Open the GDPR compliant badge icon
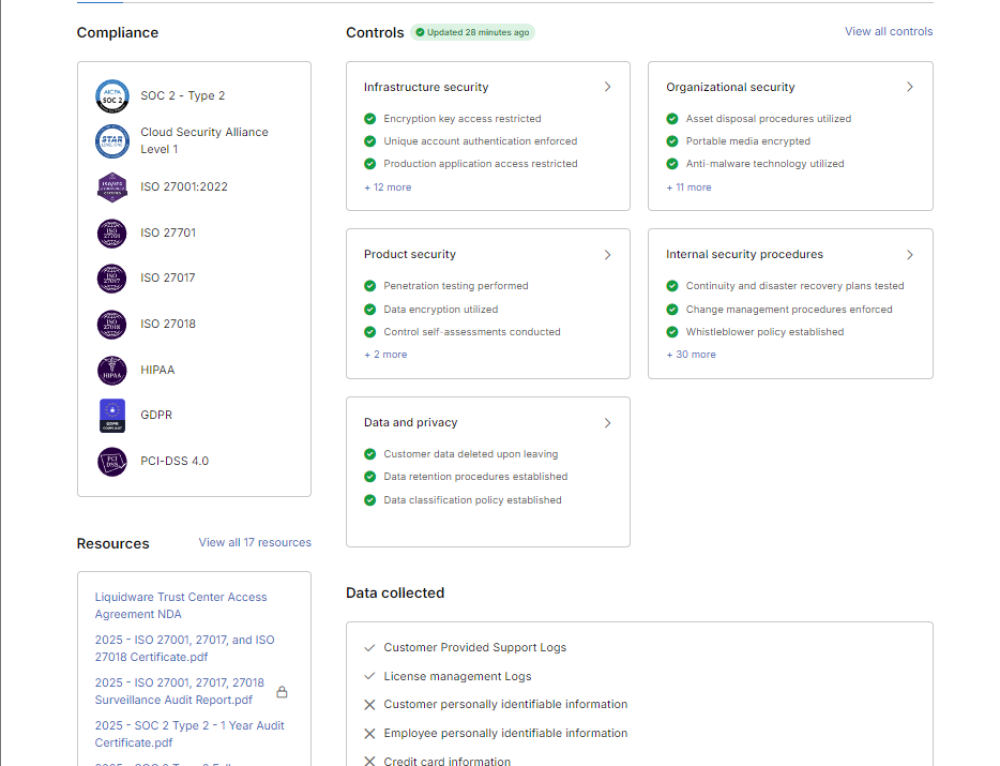 click(112, 415)
